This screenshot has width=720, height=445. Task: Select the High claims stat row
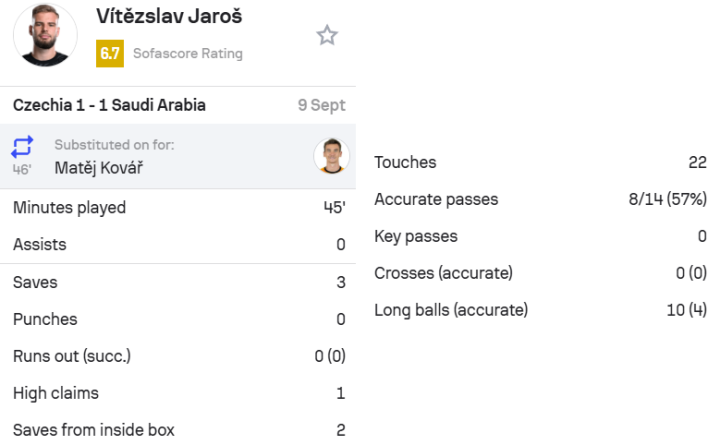click(x=178, y=394)
